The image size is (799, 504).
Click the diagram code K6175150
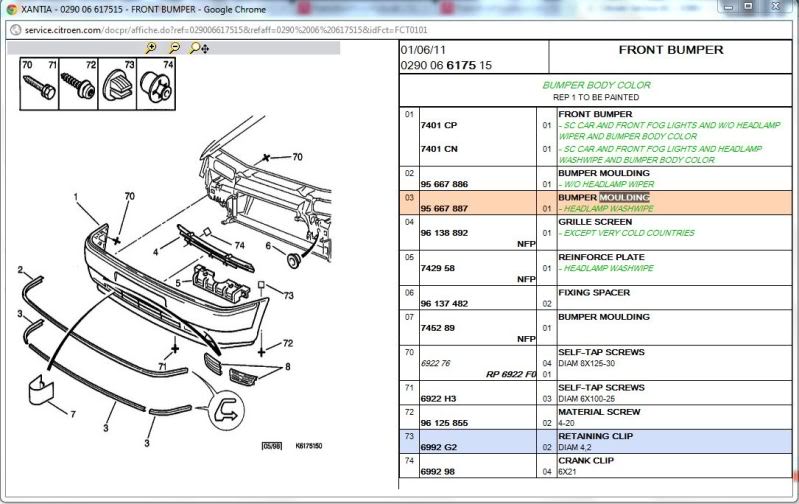coord(309,446)
